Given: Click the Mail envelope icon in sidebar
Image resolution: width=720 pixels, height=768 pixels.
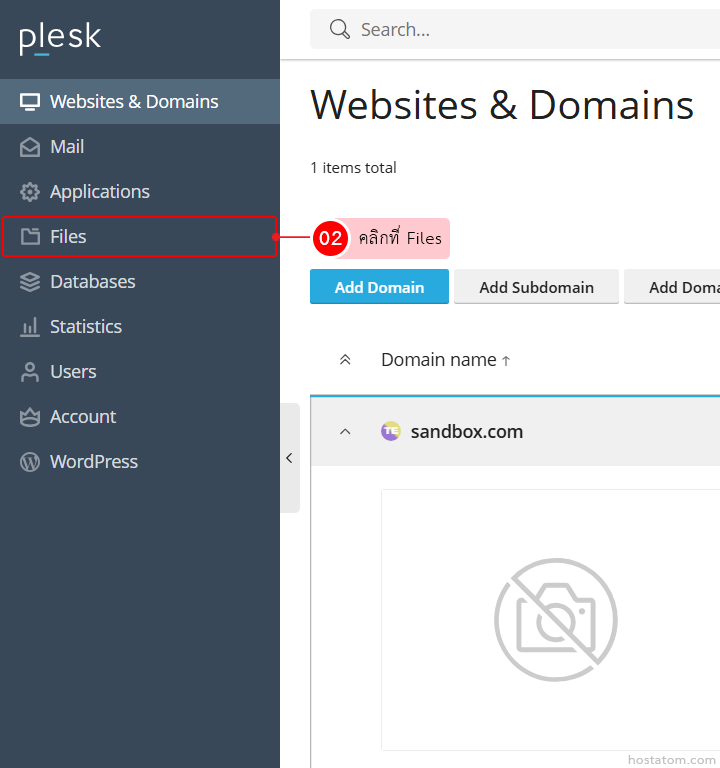Looking at the screenshot, I should tap(30, 147).
